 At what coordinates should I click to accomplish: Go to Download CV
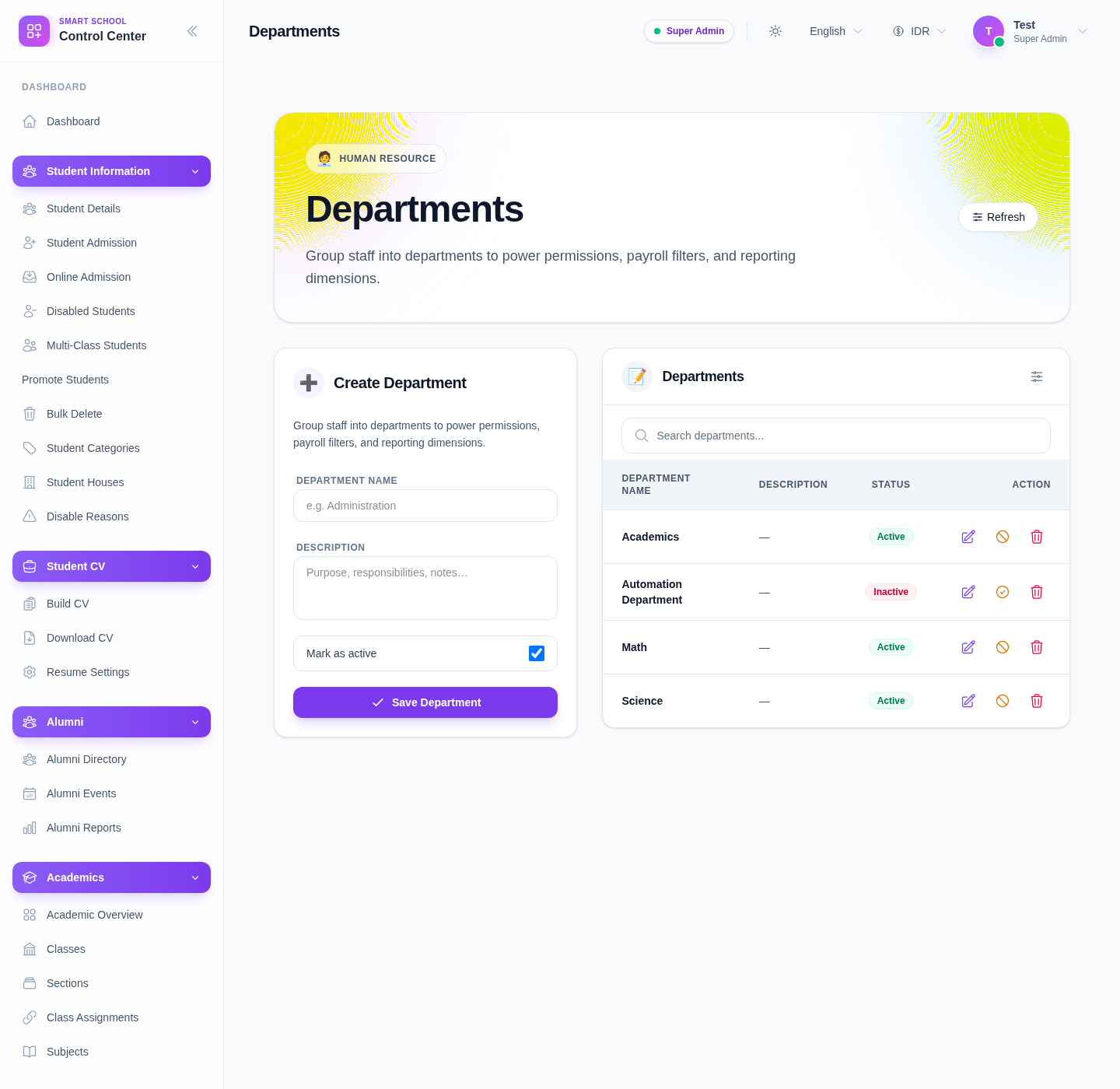(x=111, y=638)
